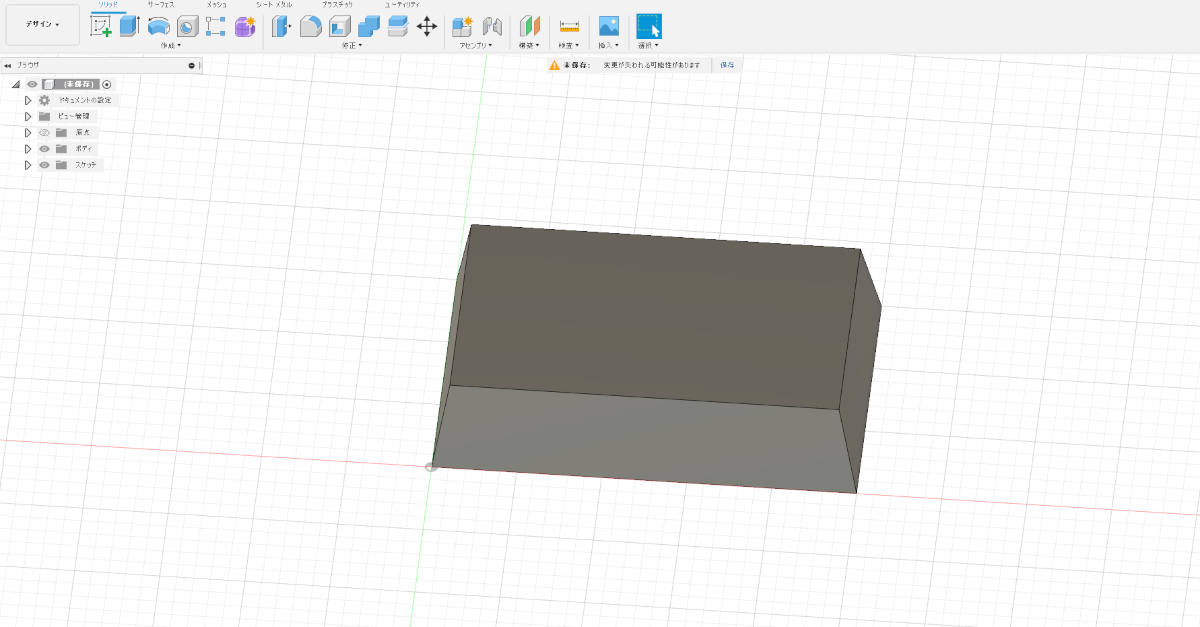Hide the スケッチ sketches folder

point(44,164)
